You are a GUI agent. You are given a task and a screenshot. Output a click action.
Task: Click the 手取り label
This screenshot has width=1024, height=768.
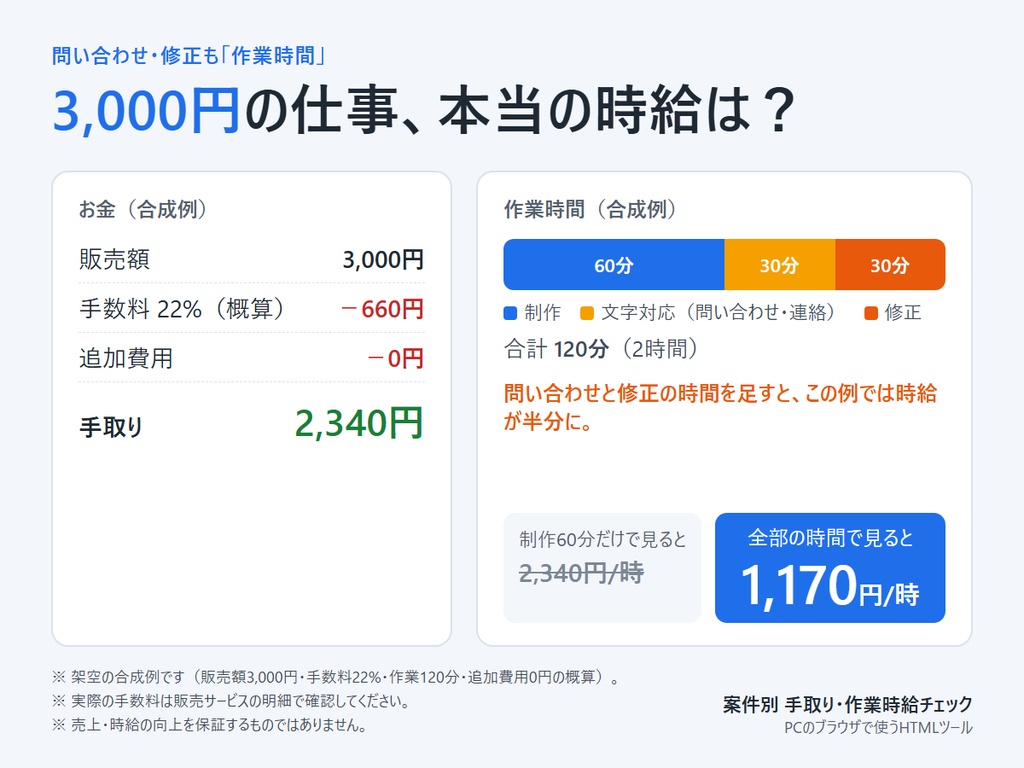(111, 427)
